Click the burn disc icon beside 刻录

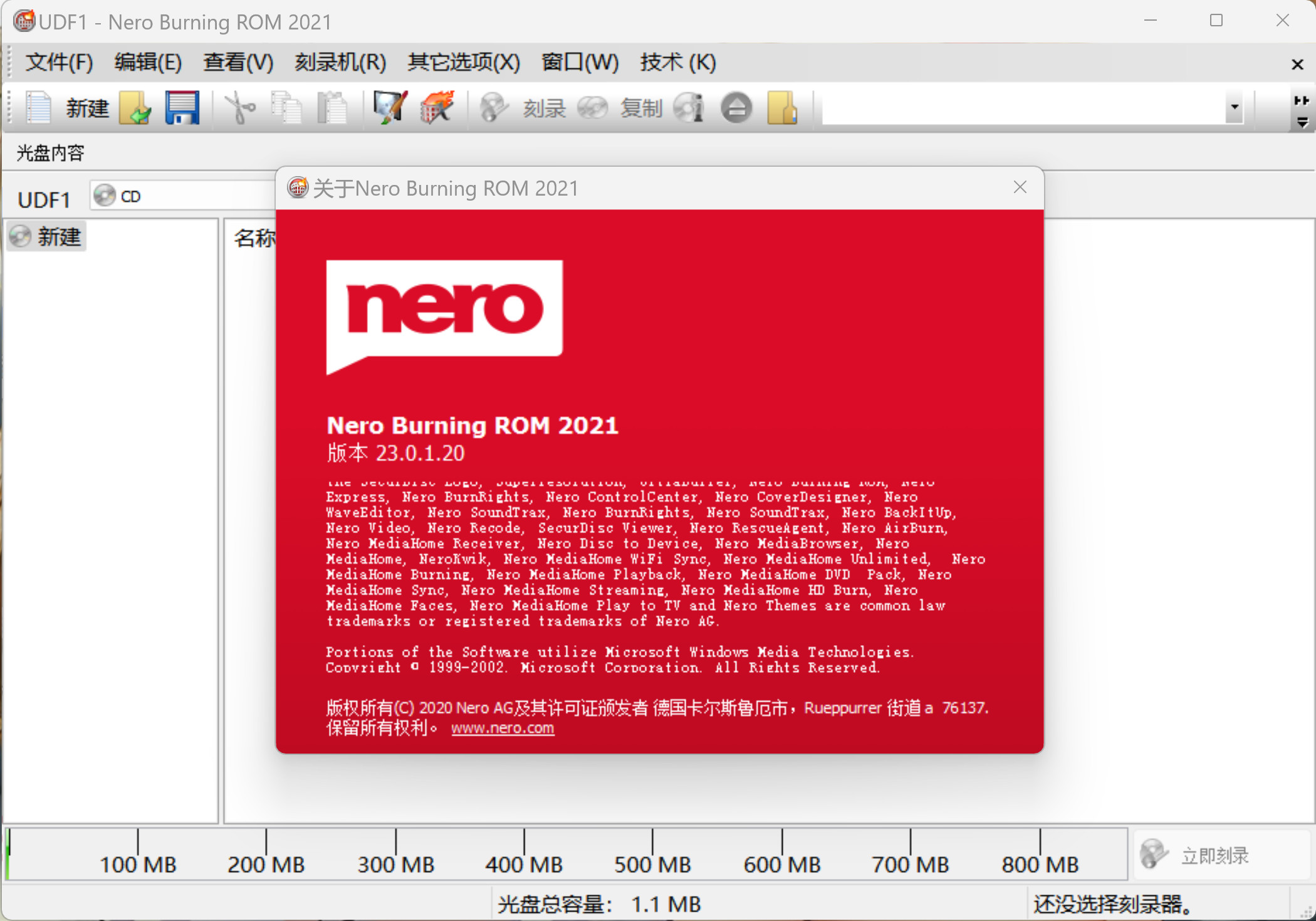[494, 108]
